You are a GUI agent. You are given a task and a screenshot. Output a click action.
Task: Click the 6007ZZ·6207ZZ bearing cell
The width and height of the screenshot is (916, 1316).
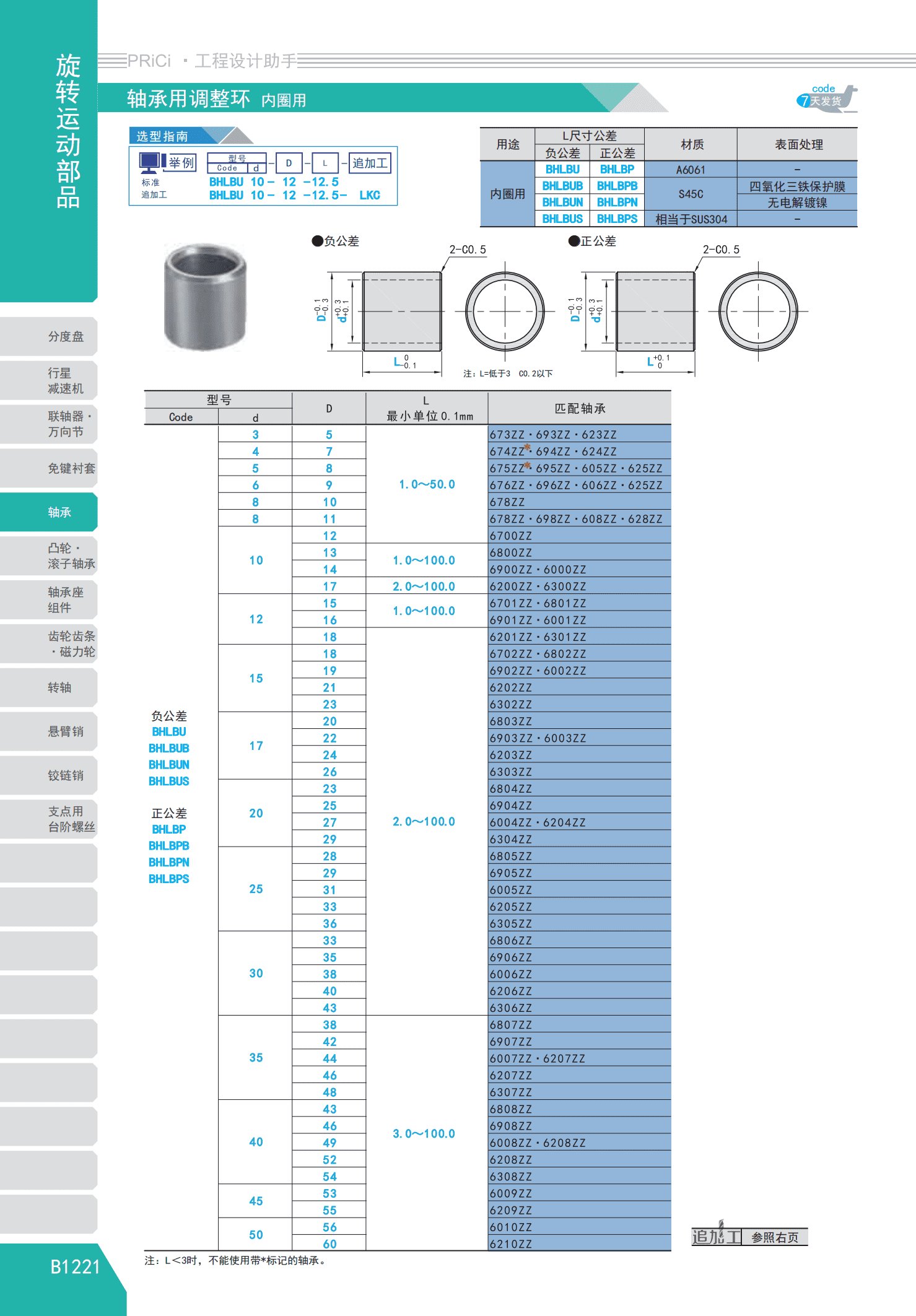pyautogui.click(x=580, y=1058)
